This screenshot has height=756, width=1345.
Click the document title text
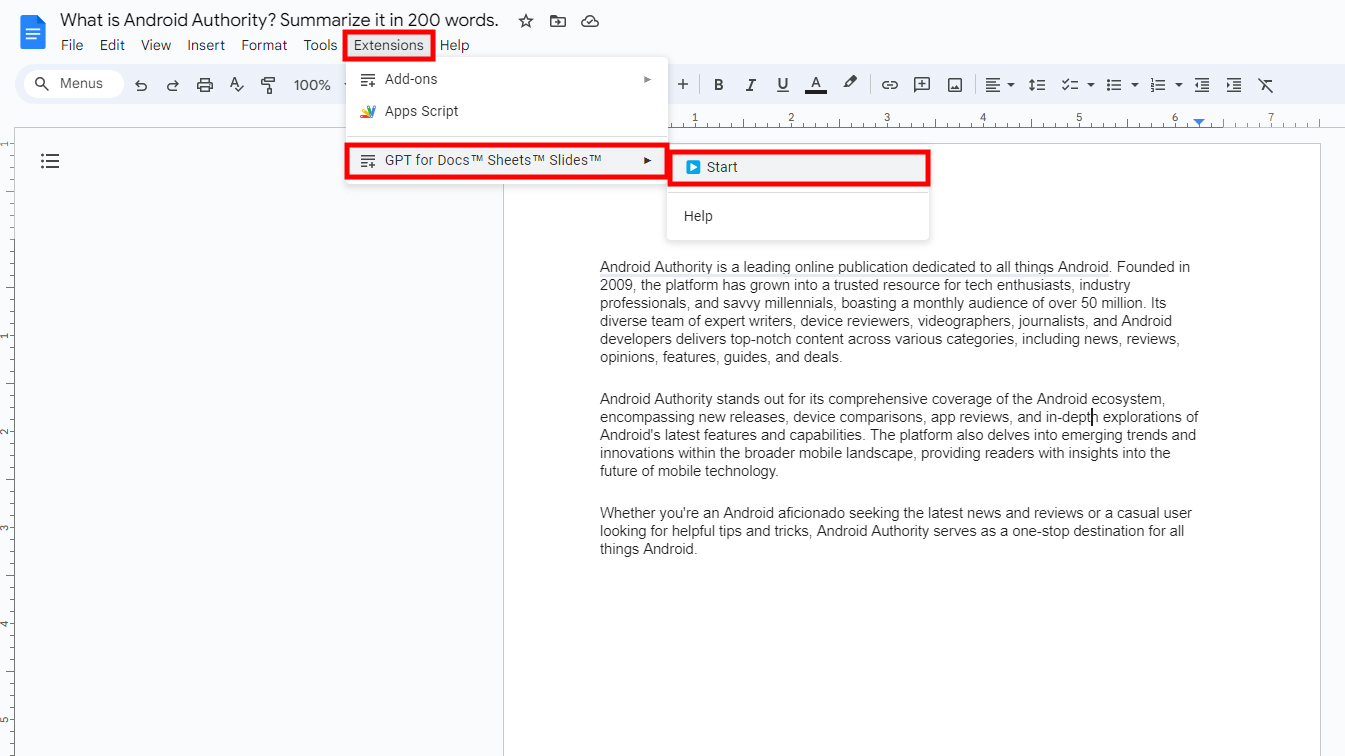(279, 20)
